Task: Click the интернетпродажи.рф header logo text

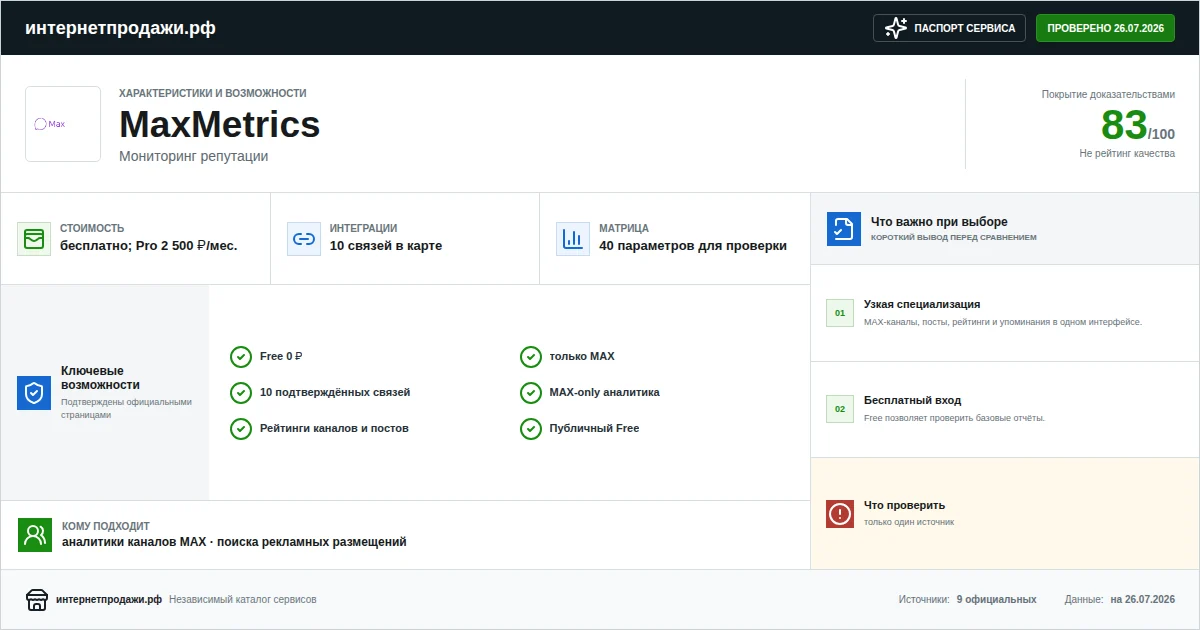Action: point(120,28)
